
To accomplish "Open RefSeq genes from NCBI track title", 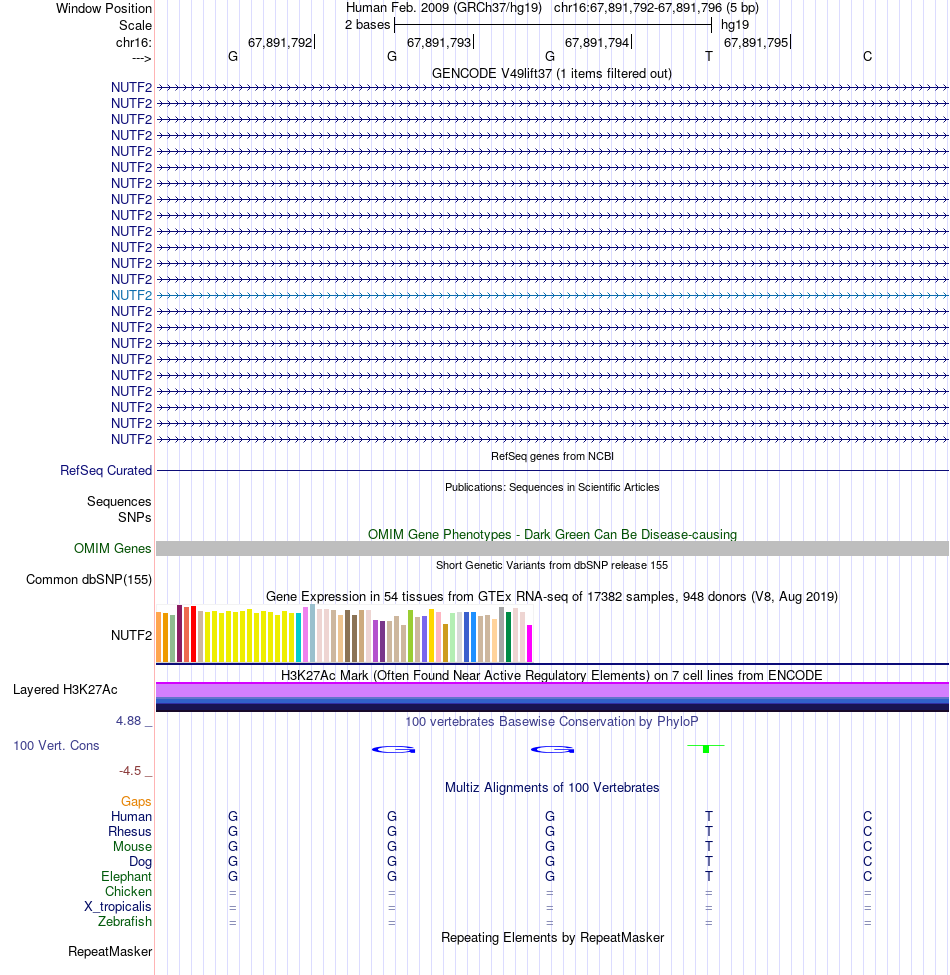I will click(552, 456).
